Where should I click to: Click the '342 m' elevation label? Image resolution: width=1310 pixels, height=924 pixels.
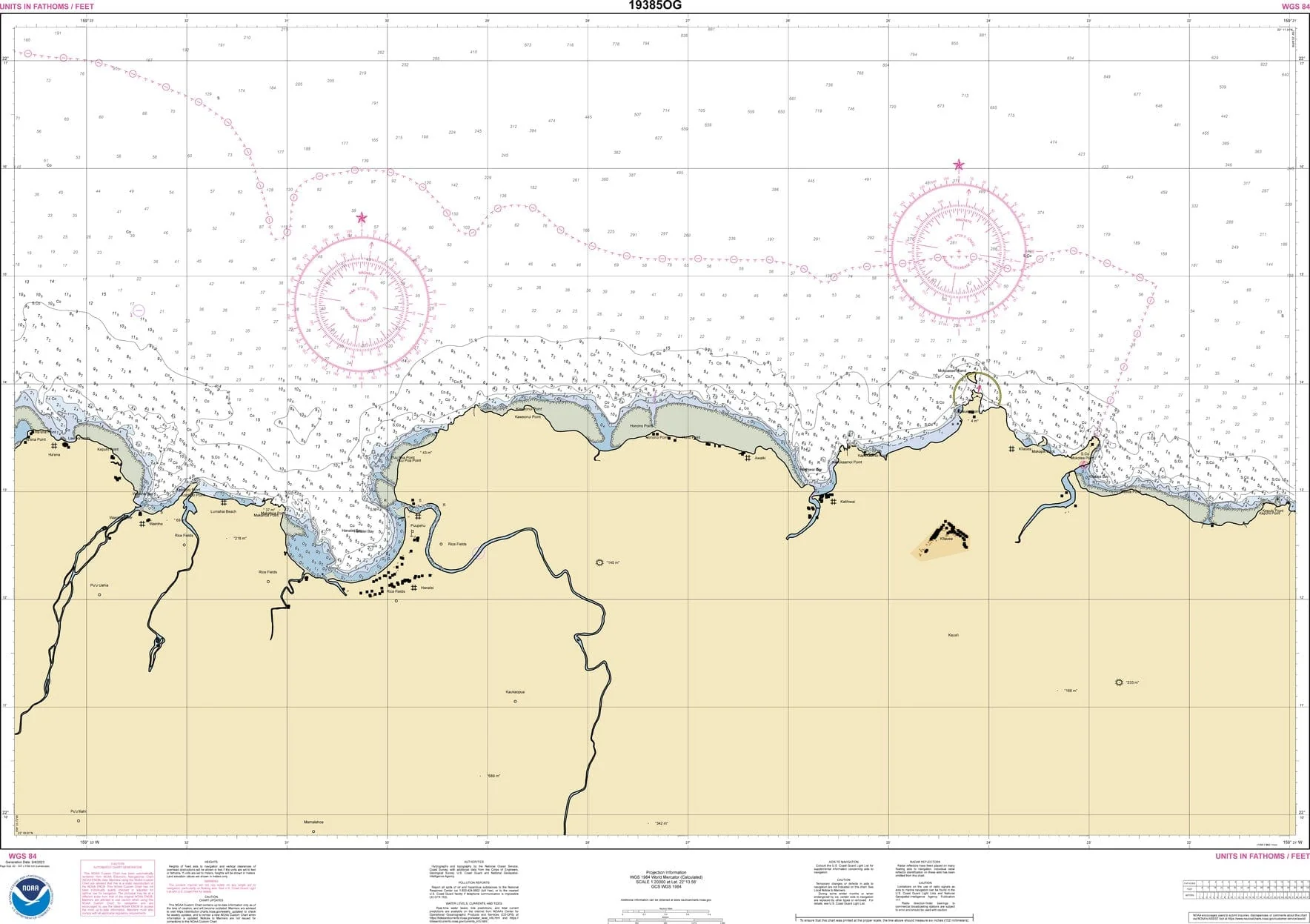[x=662, y=823]
